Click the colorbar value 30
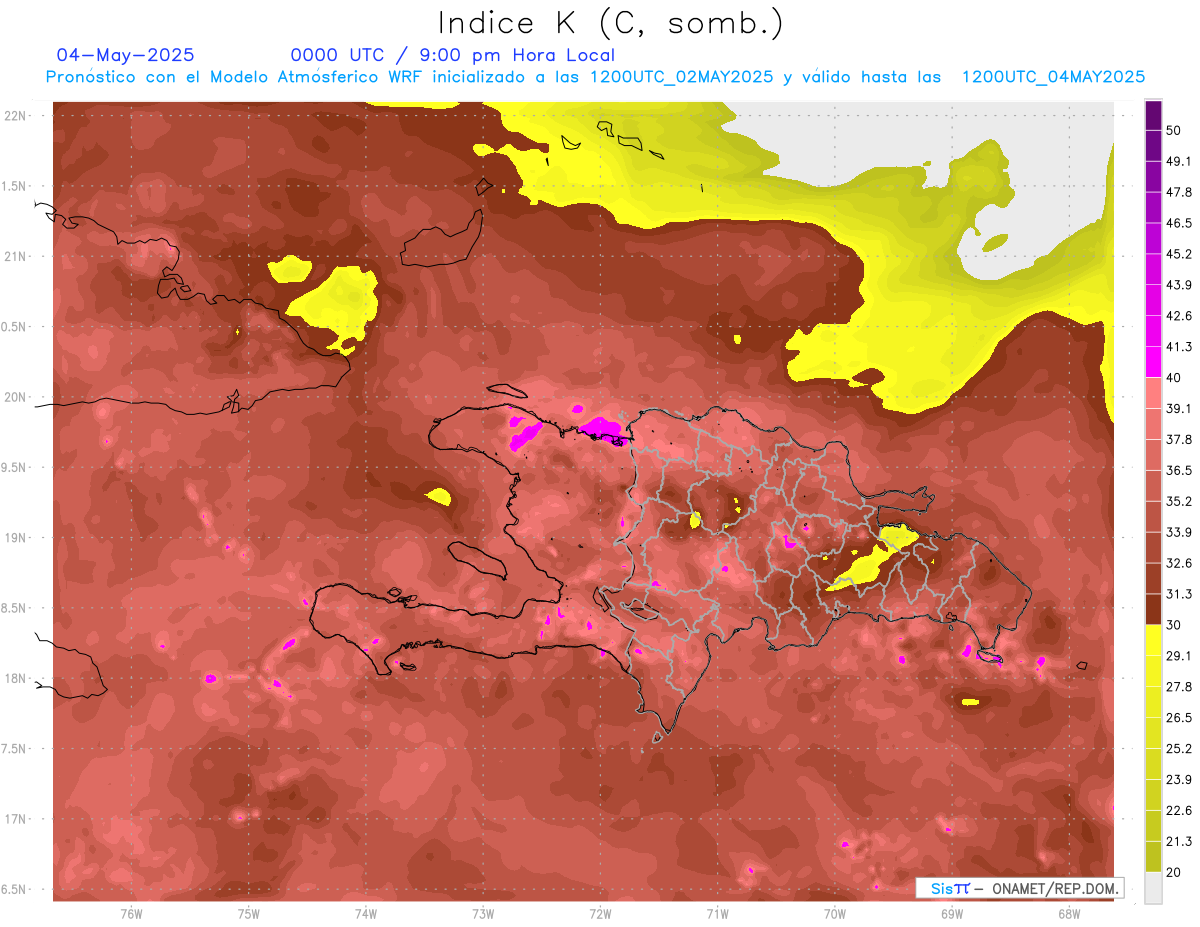This screenshot has height=927, width=1200. pos(1175,625)
